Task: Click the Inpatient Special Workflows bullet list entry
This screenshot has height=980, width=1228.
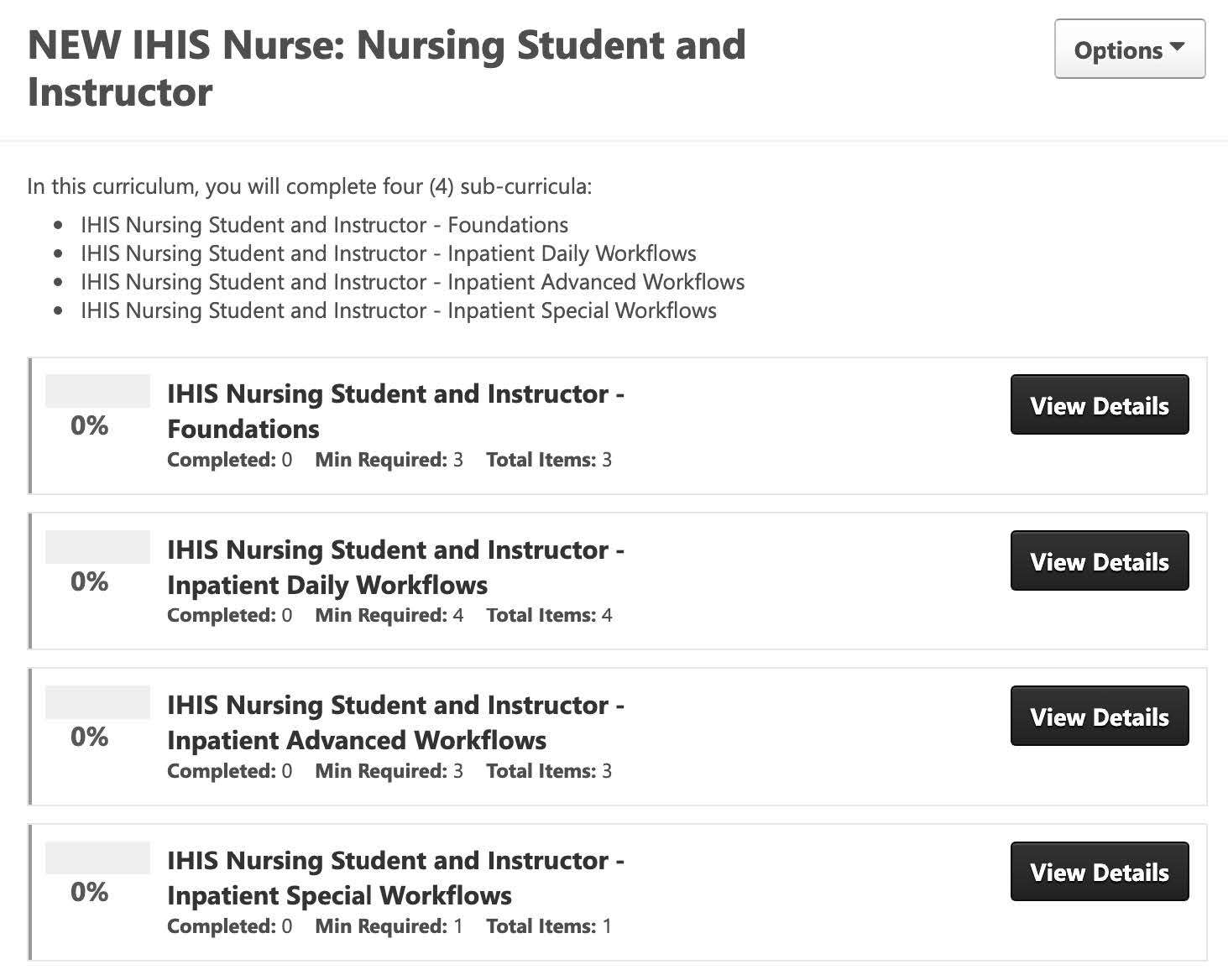Action: click(x=398, y=310)
